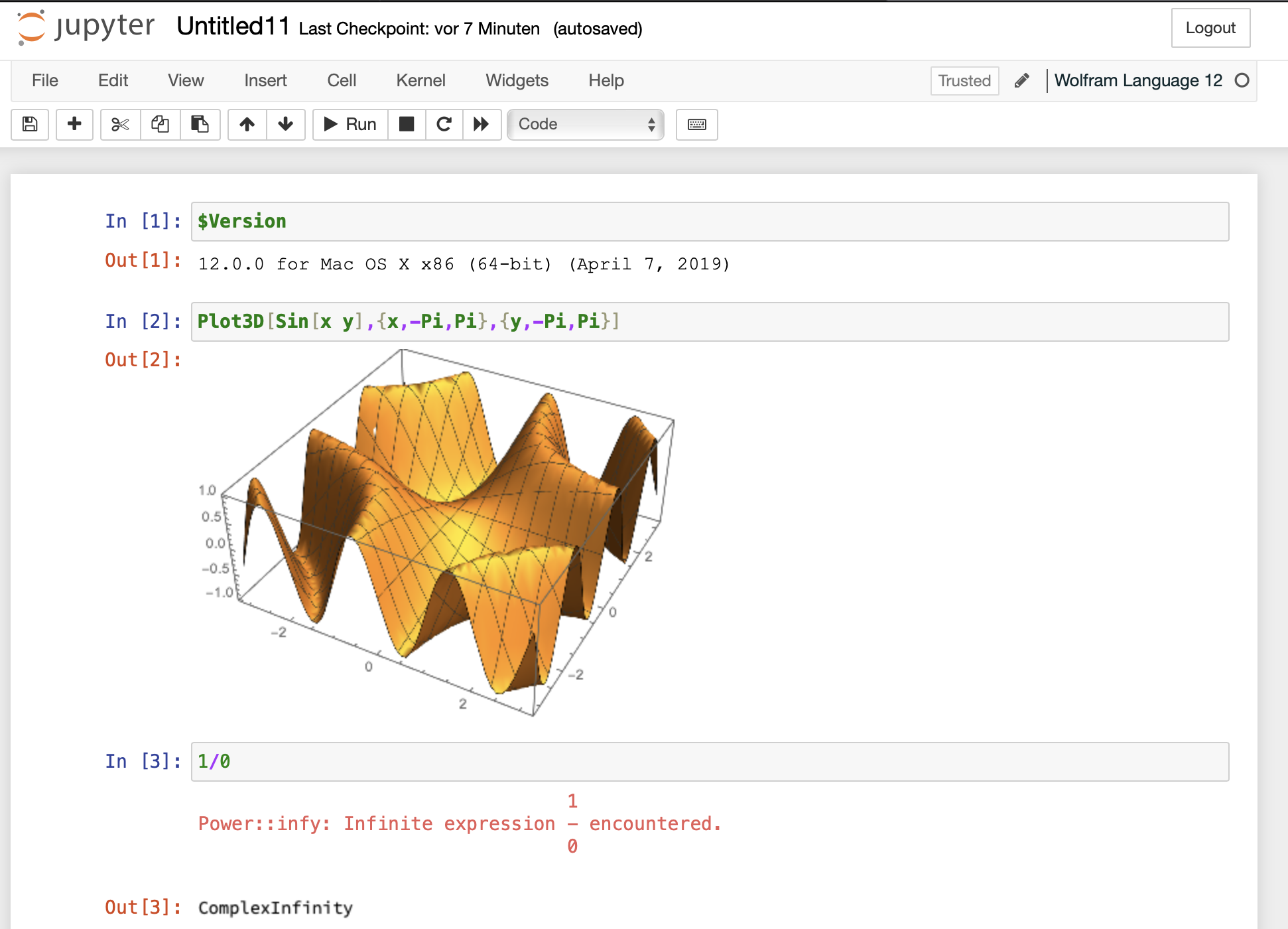Check kernel status indicator circle

coord(1243,80)
